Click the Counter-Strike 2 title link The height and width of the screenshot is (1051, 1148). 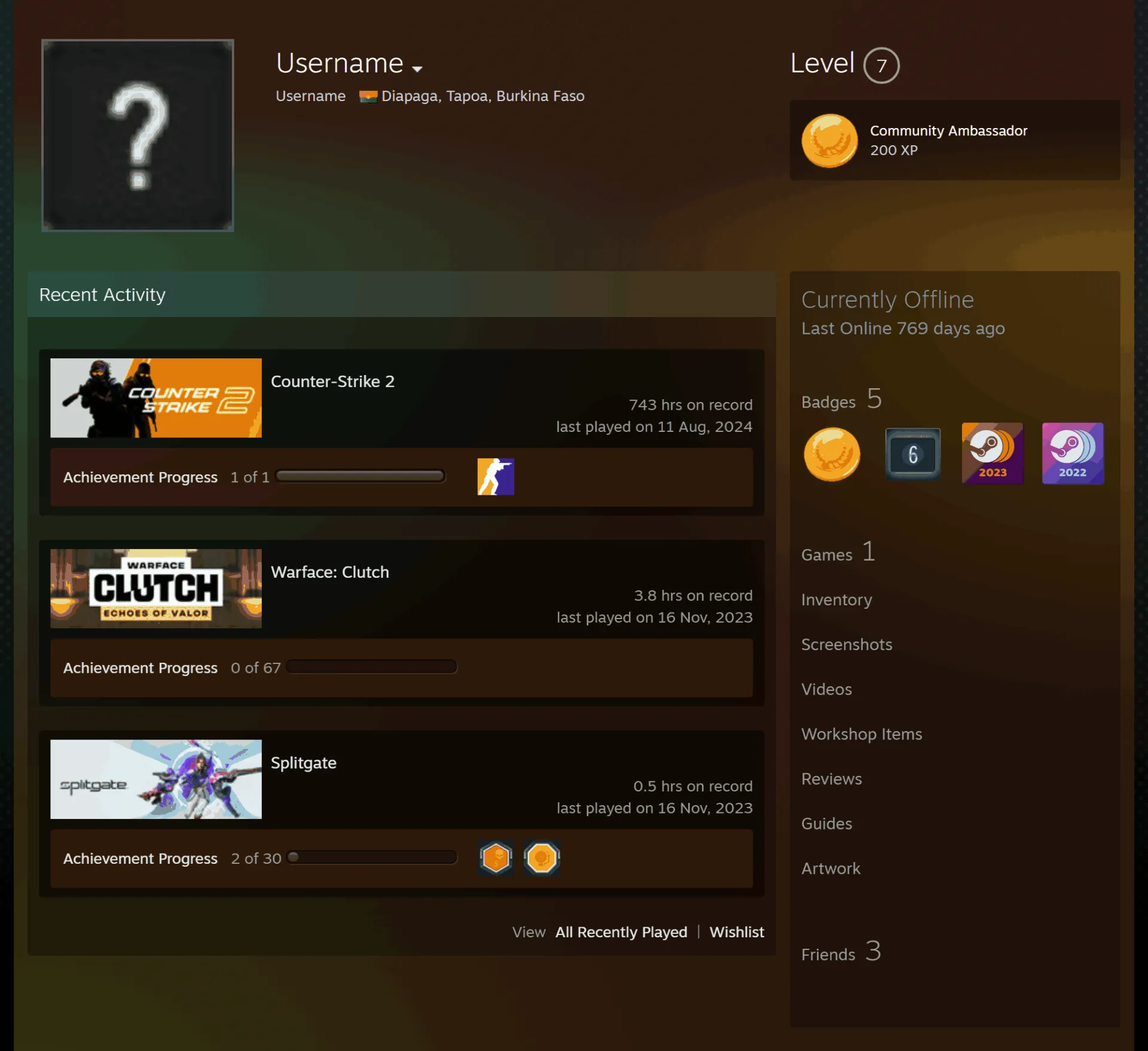point(332,381)
